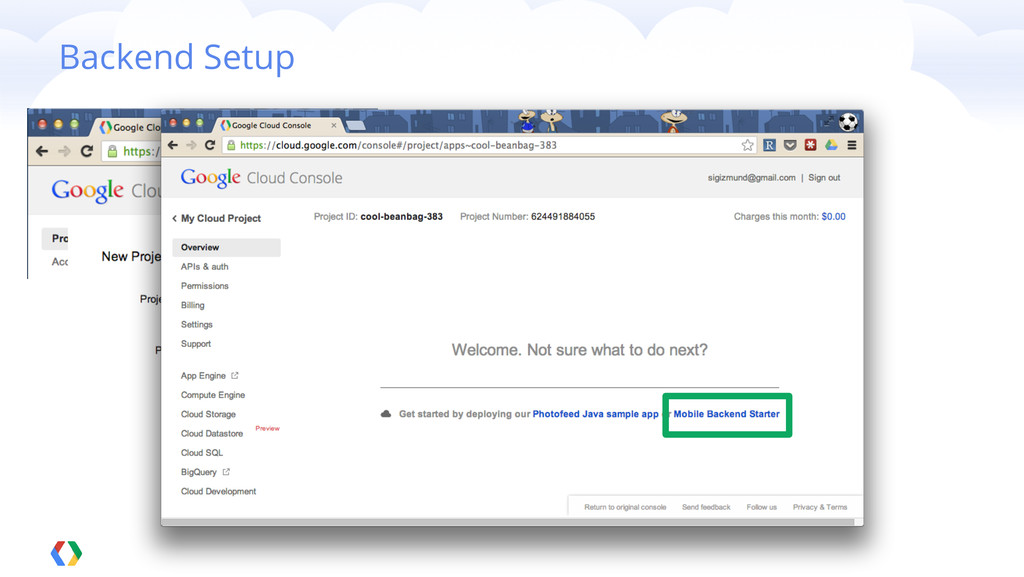1024x577 pixels.
Task: Open Cloud Datastore in the sidebar
Action: point(212,433)
